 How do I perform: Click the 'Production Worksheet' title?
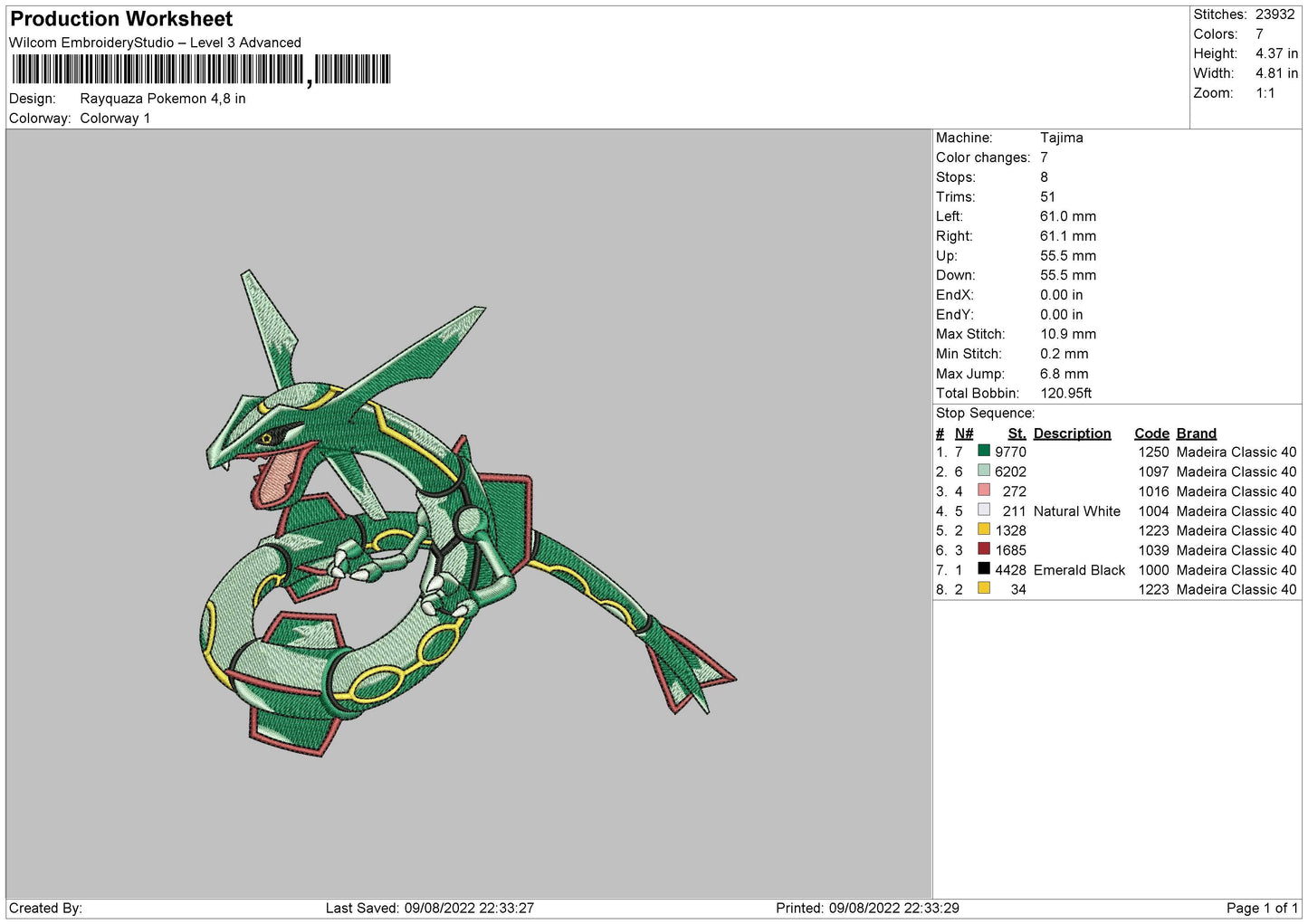click(121, 19)
